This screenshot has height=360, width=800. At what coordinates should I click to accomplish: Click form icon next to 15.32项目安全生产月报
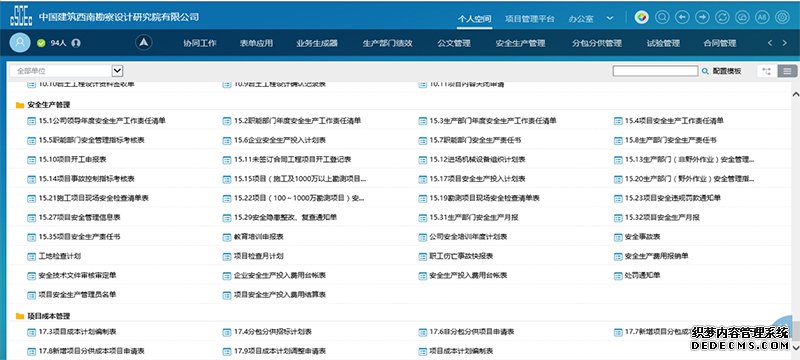pos(618,218)
